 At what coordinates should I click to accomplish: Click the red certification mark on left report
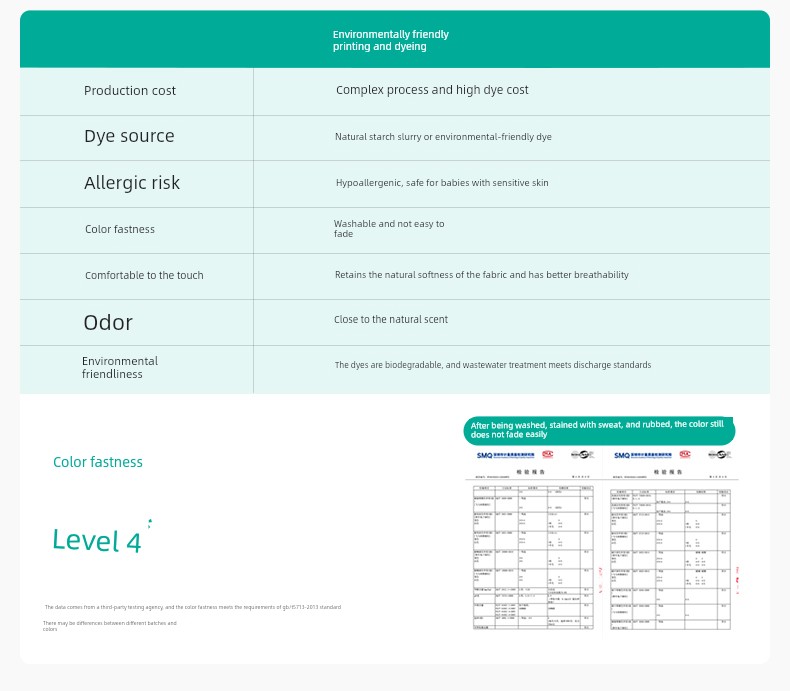pos(548,454)
